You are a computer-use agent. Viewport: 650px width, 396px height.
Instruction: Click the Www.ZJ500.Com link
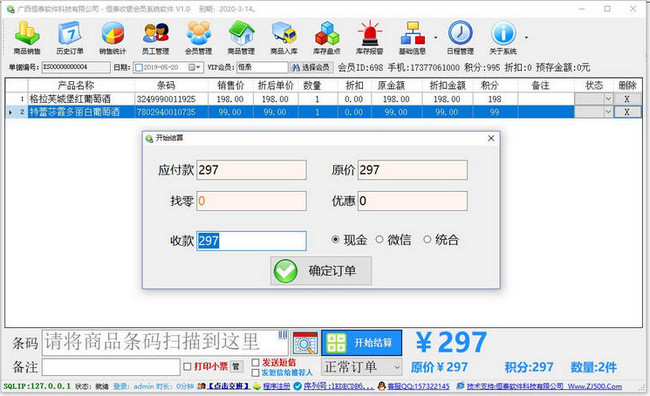(x=595, y=386)
